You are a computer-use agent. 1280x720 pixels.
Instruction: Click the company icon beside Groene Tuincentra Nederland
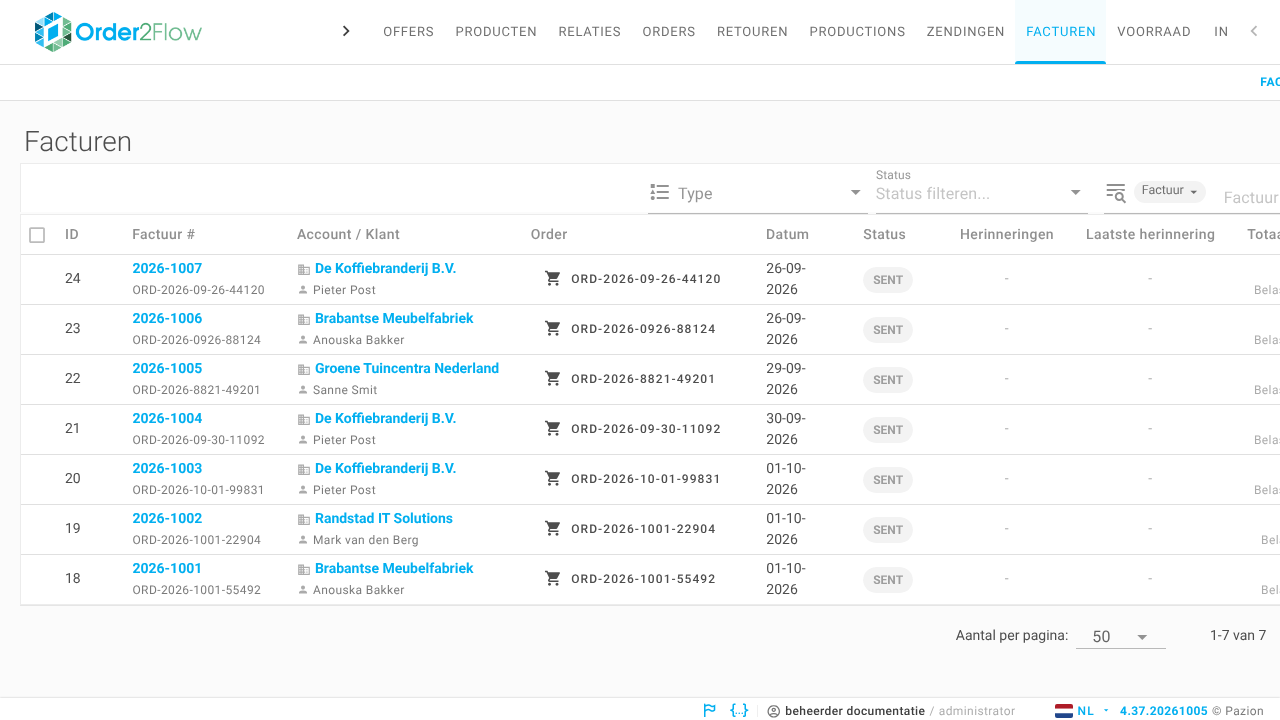click(x=304, y=369)
